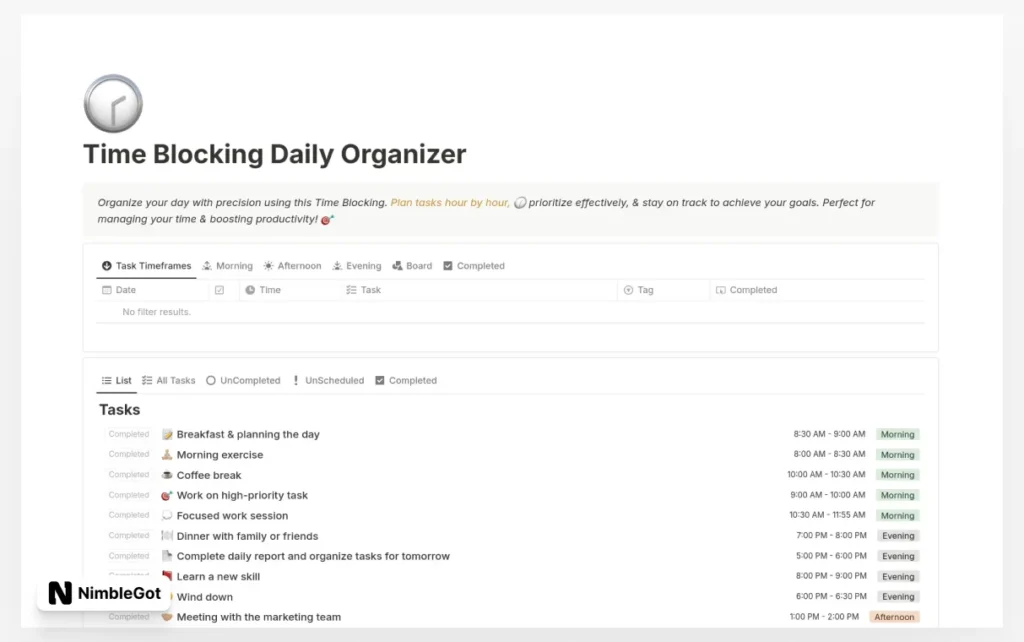Toggle Completed button for Coffee break
The image size is (1024, 642).
click(129, 474)
